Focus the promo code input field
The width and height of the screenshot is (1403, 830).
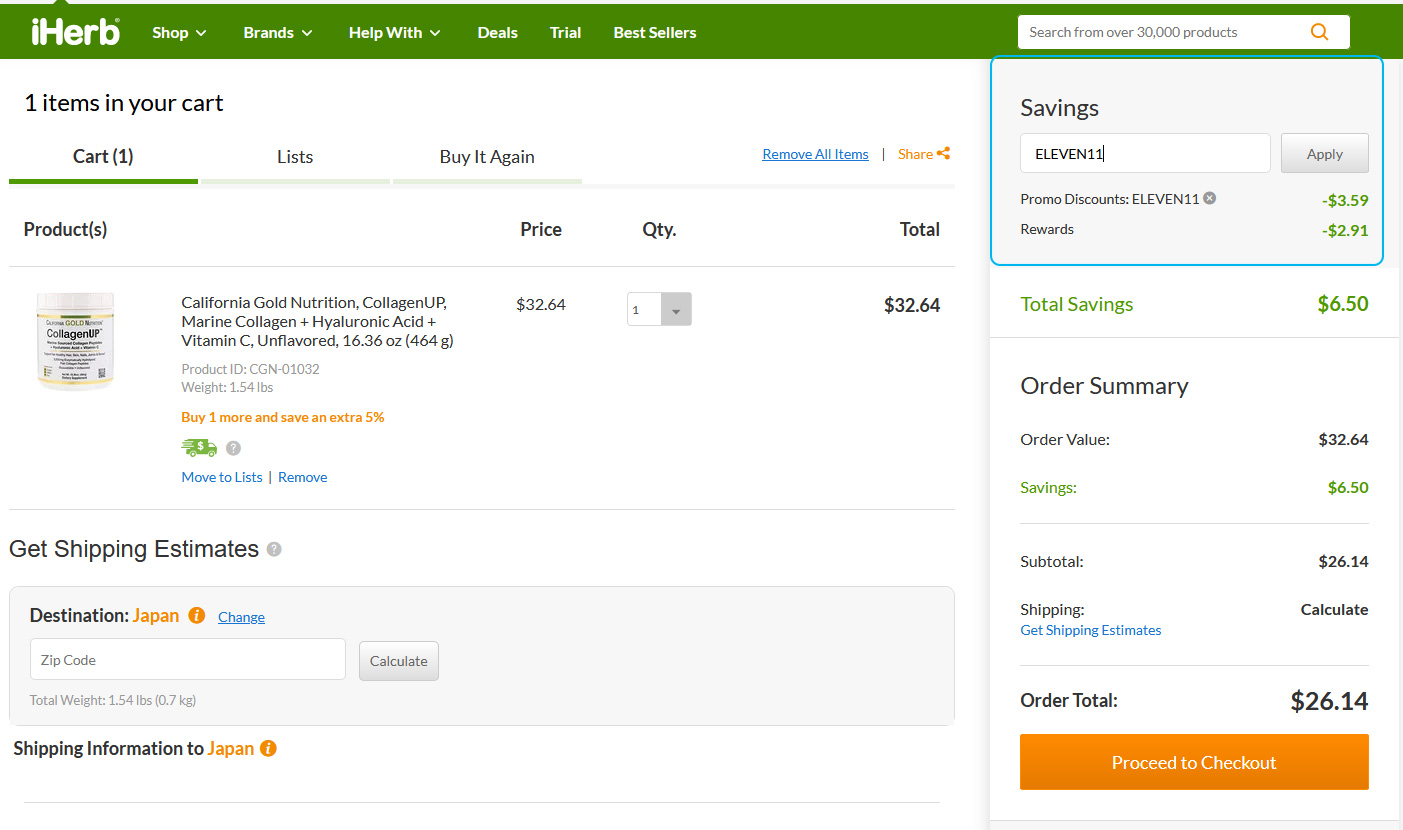coord(1145,153)
